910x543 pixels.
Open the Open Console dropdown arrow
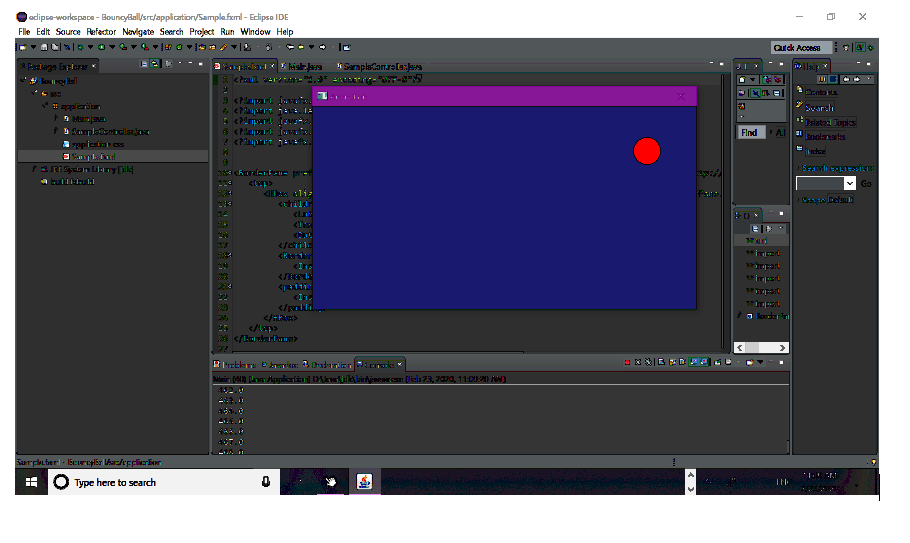click(x=760, y=363)
